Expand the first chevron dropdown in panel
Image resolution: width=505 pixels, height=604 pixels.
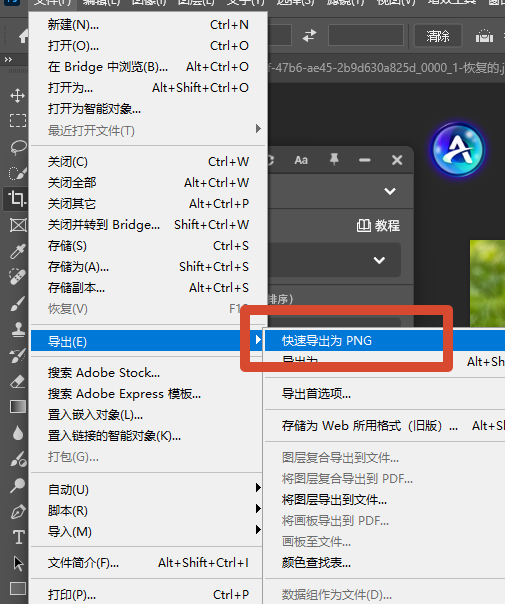click(x=390, y=191)
